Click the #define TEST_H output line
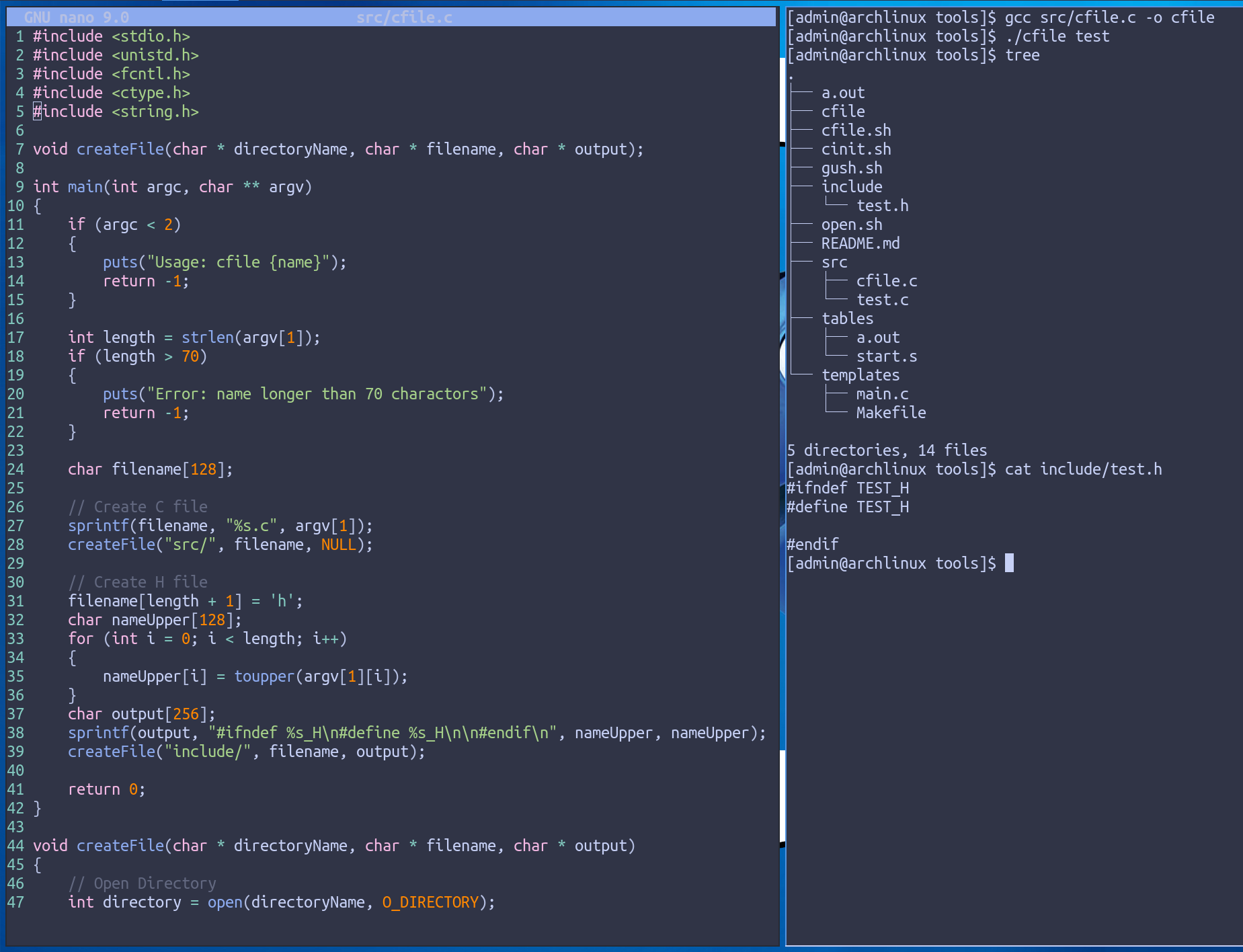This screenshot has width=1243, height=952. coord(848,507)
